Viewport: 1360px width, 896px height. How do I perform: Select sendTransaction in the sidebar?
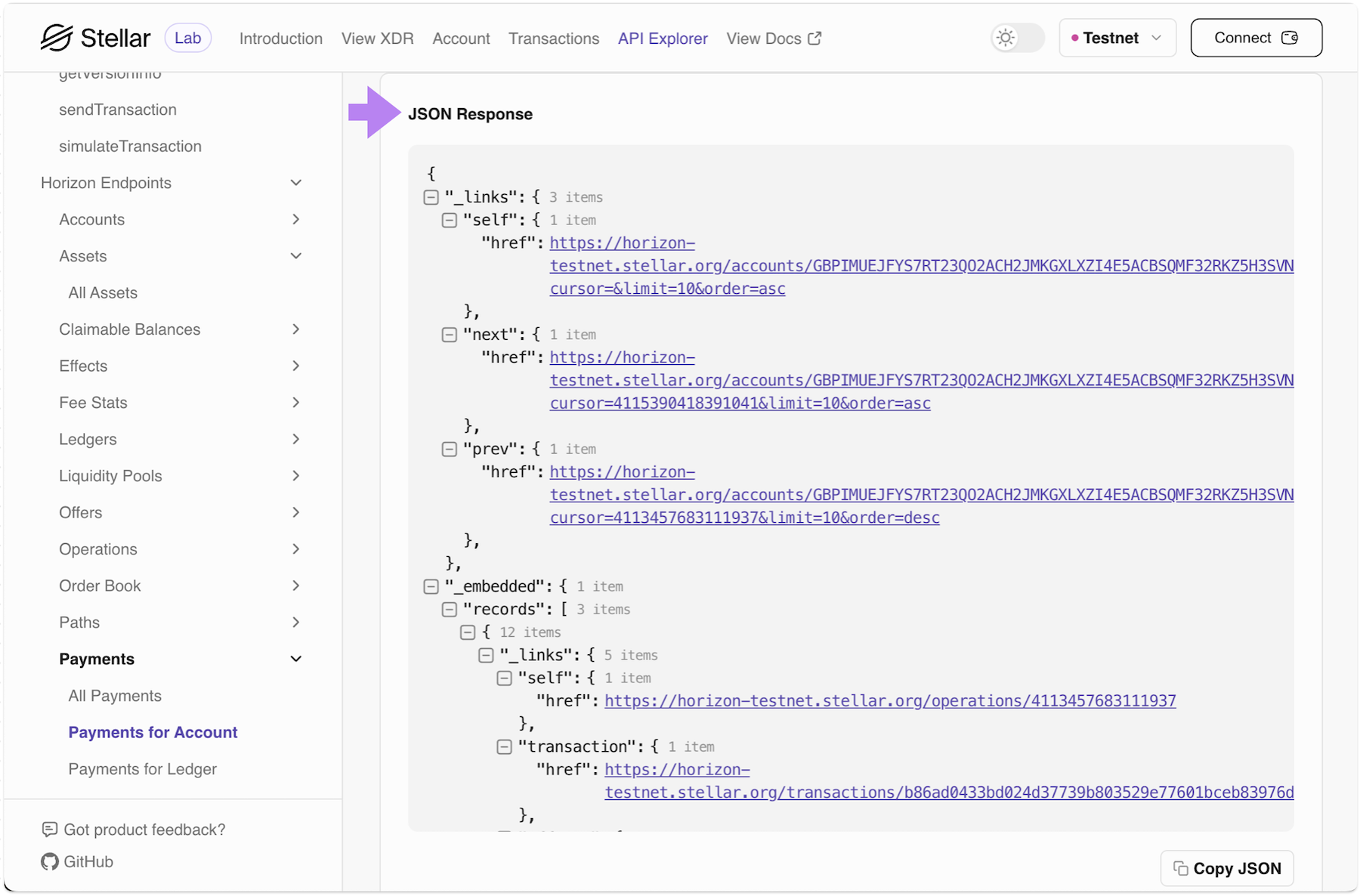(118, 110)
